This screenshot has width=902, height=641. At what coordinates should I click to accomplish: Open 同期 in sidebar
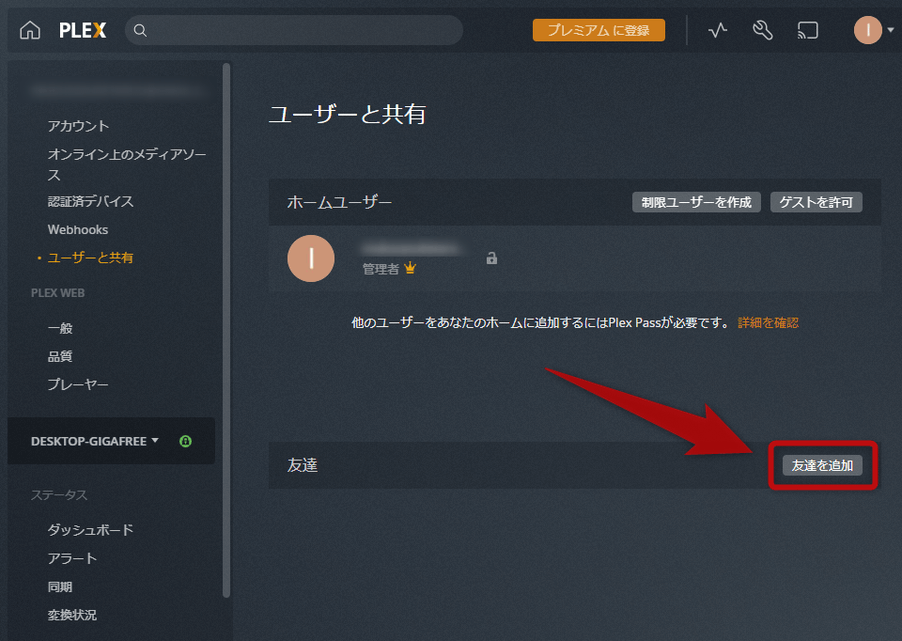tap(60, 587)
